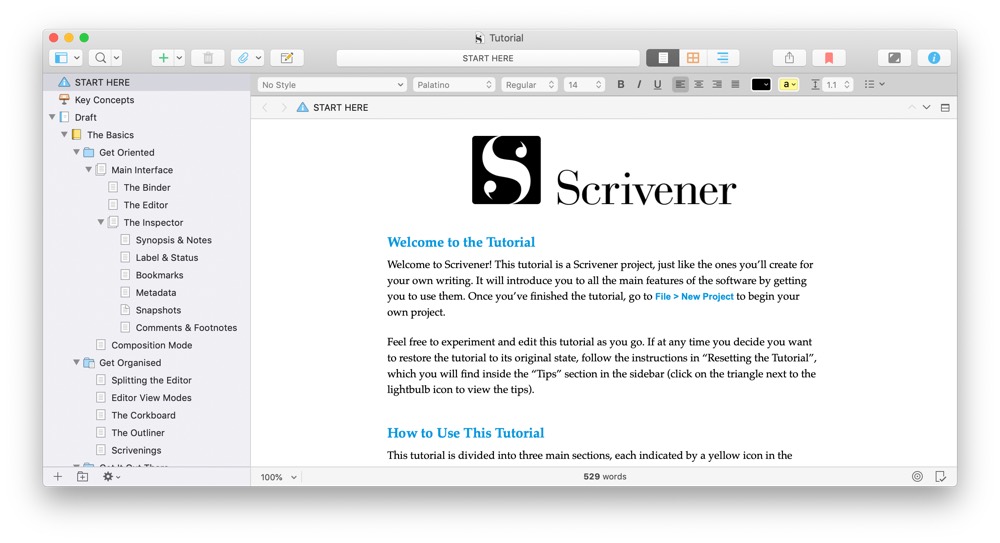The image size is (1000, 543).
Task: Open the No Style paragraph style dropdown
Action: pyautogui.click(x=332, y=85)
